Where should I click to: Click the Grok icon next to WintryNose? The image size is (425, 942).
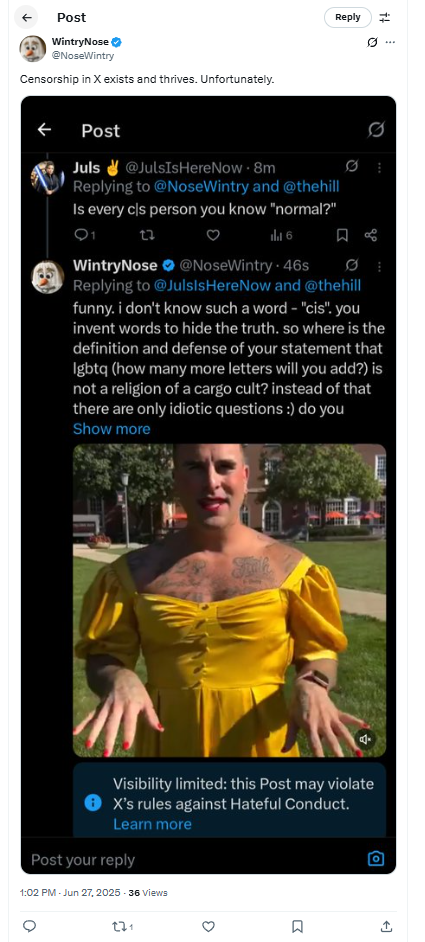tap(372, 42)
